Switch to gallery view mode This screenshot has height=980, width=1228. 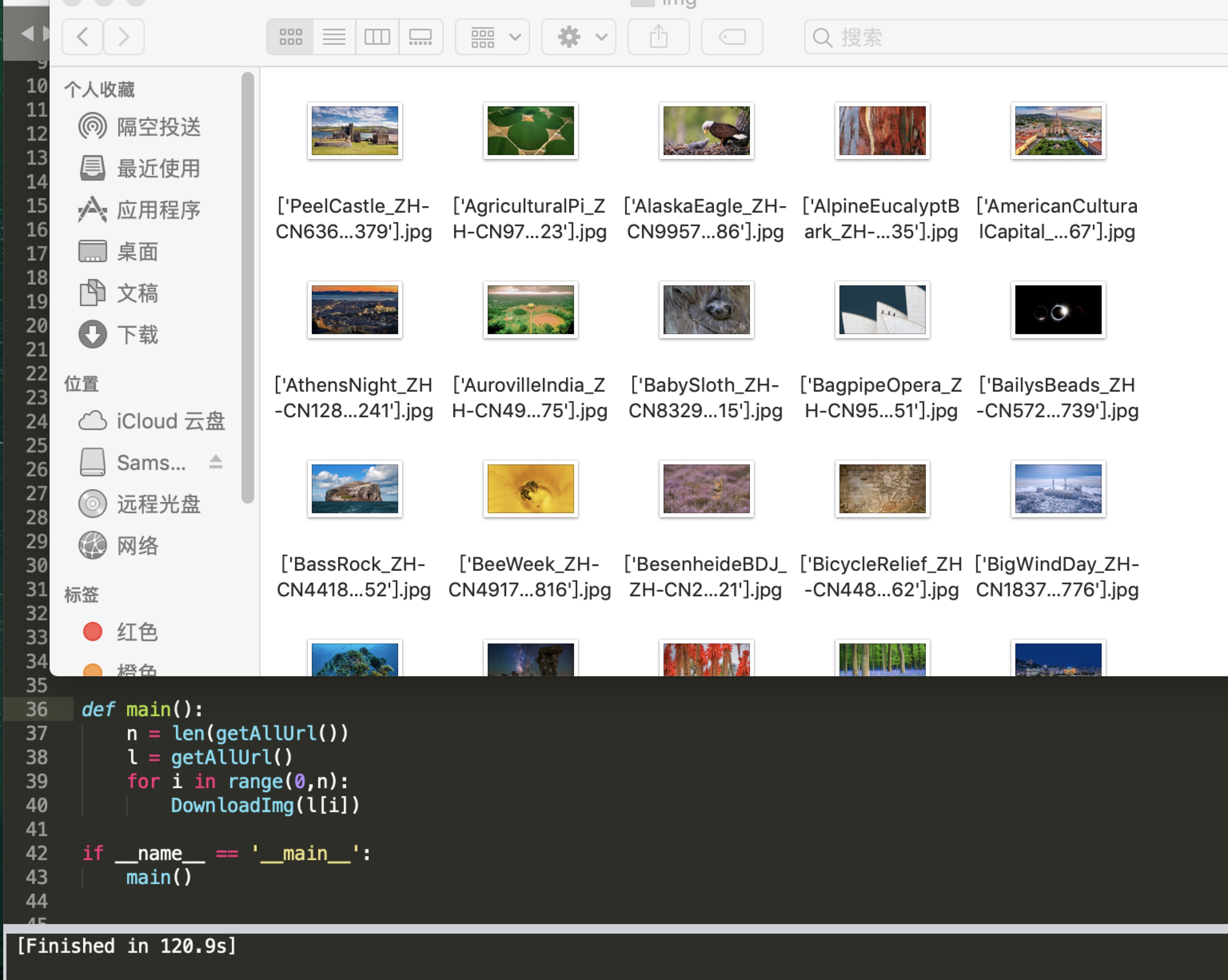tap(421, 37)
